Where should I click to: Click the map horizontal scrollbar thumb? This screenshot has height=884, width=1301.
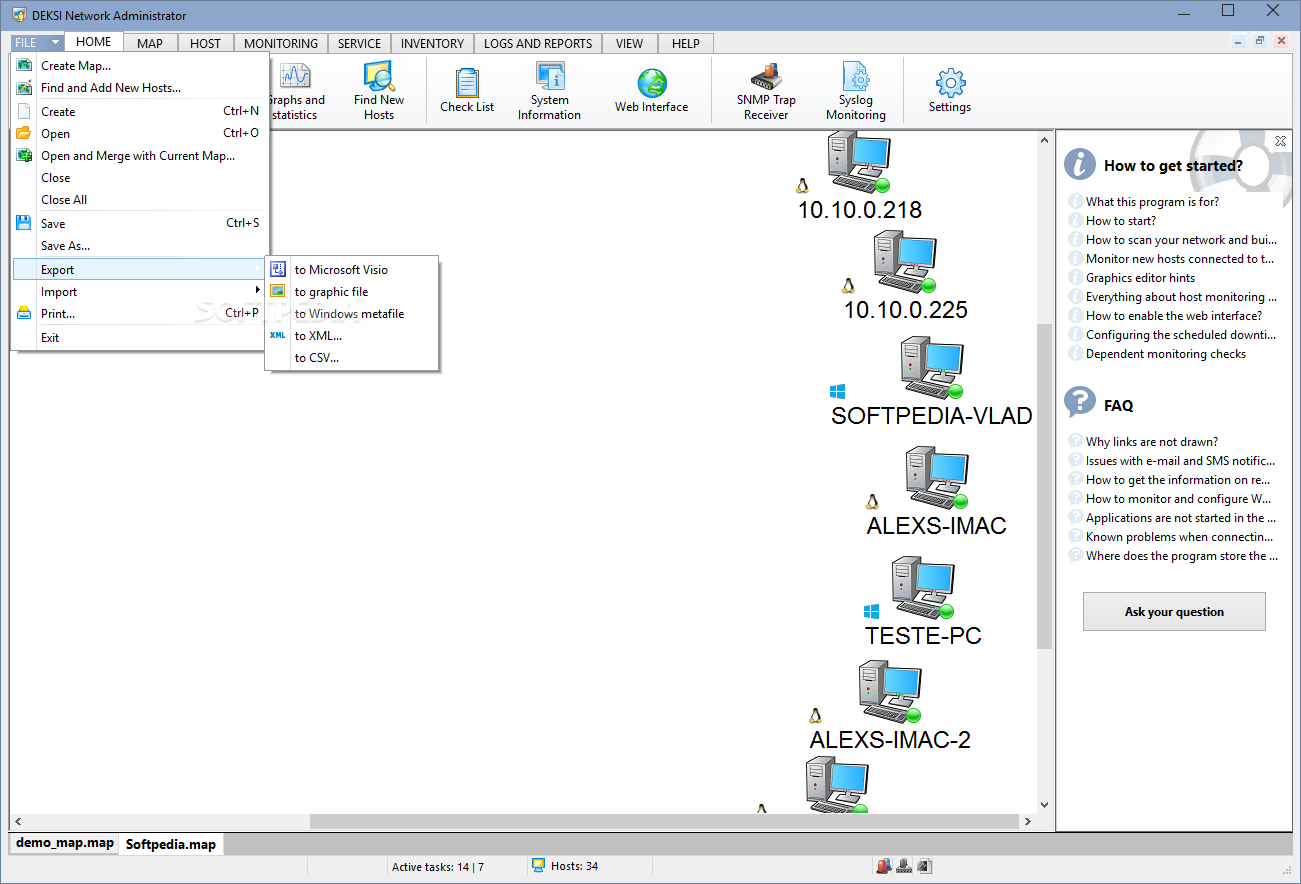pyautogui.click(x=665, y=821)
